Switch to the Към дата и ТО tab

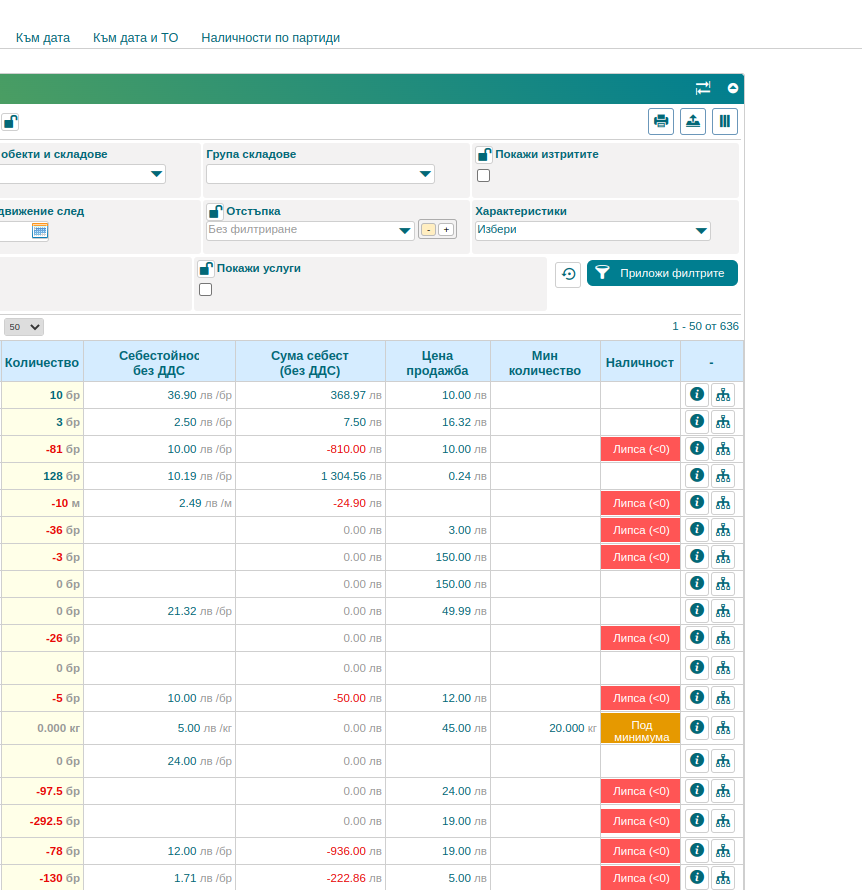pos(136,38)
